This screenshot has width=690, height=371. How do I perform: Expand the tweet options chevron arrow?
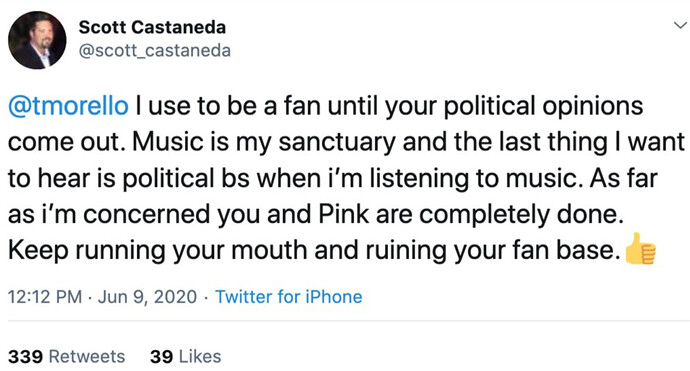click(x=680, y=26)
